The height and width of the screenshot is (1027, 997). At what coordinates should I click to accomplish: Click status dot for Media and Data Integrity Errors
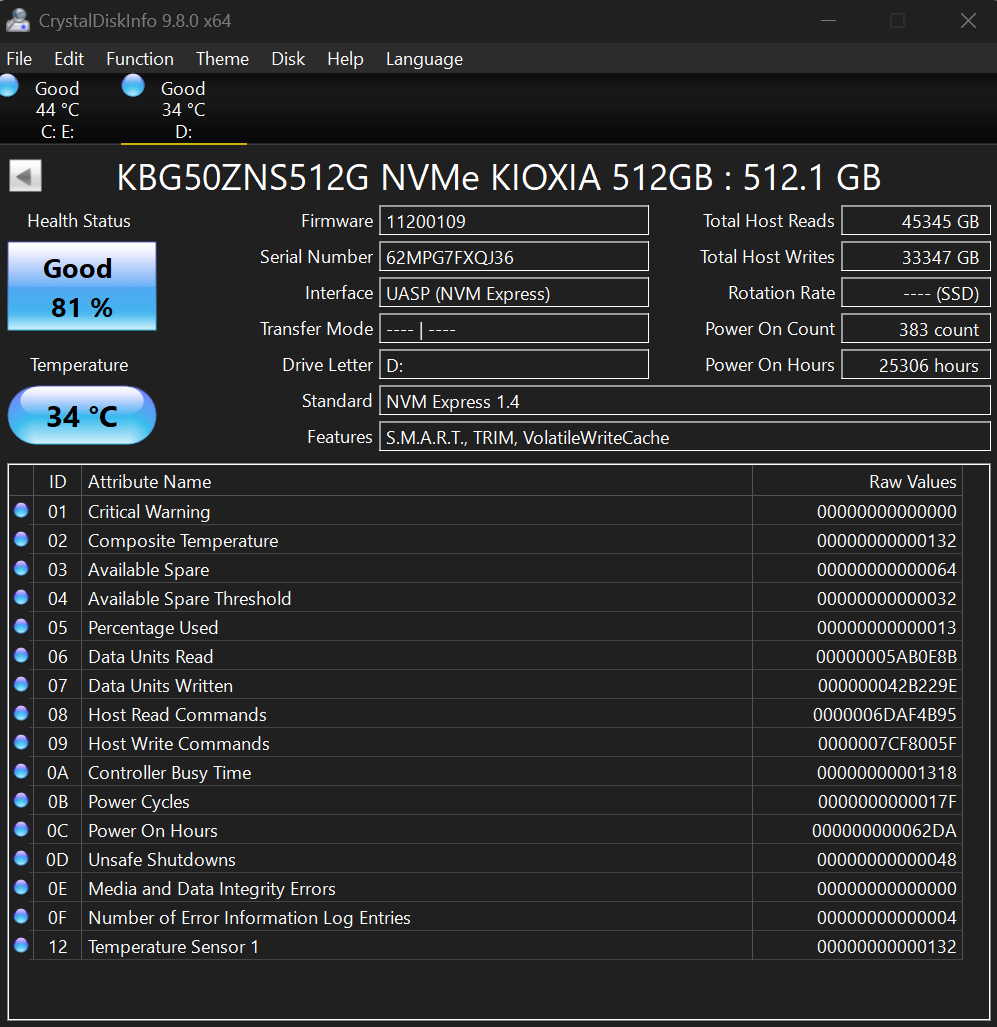click(21, 887)
